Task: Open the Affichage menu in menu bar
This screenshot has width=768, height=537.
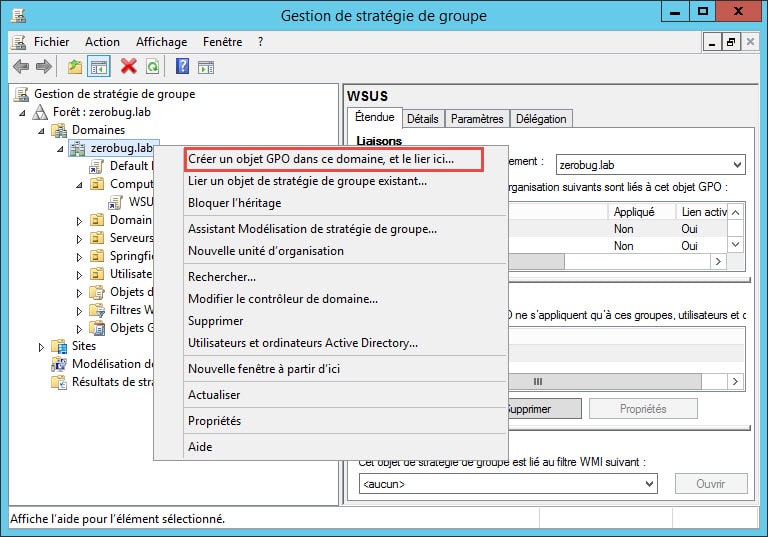Action: pos(161,42)
